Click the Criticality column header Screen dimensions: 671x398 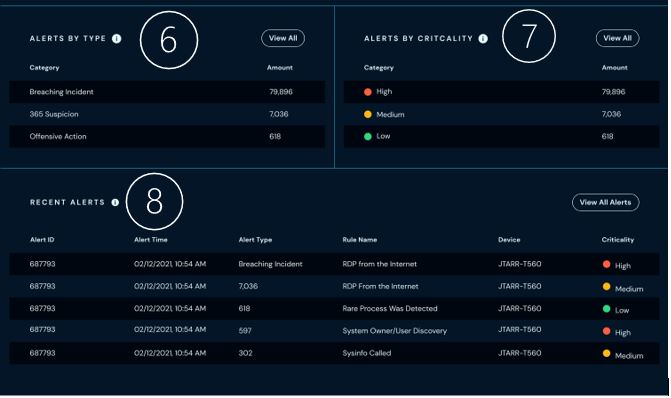pyautogui.click(x=618, y=240)
